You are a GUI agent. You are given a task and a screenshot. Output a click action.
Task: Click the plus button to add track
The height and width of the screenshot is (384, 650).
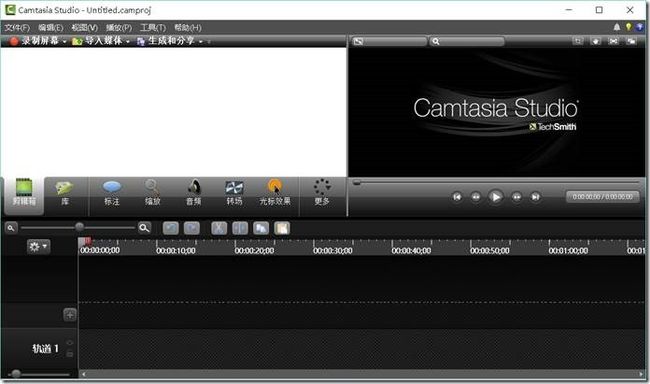pos(70,315)
